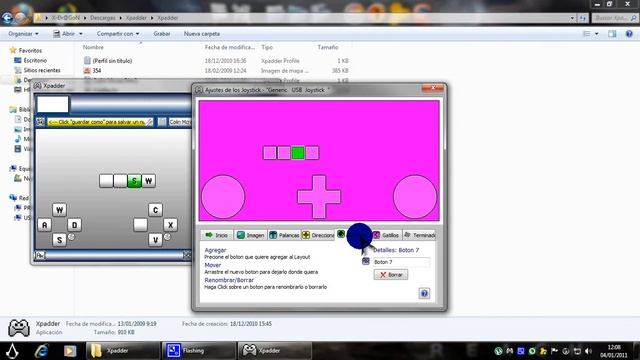Click Grabar in Explorer toolbar
Viewport: 640px width, 360px height.
coord(162,33)
